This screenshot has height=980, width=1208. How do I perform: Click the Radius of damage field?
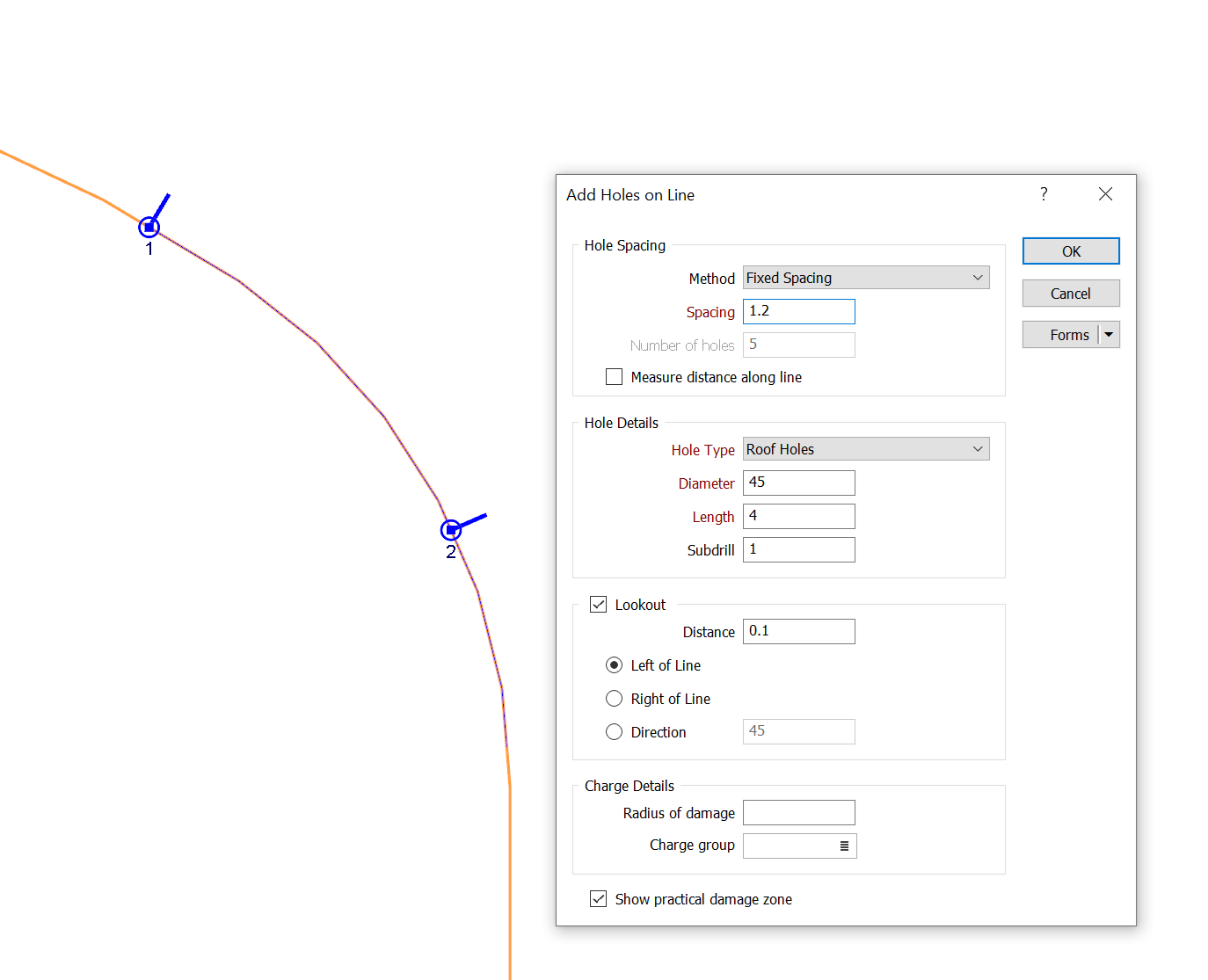tap(798, 812)
